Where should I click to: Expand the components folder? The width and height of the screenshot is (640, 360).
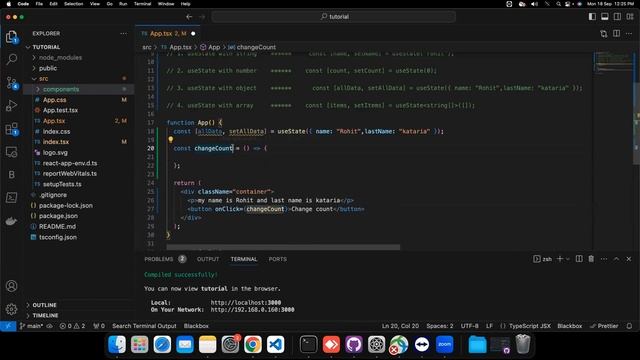click(x=61, y=89)
